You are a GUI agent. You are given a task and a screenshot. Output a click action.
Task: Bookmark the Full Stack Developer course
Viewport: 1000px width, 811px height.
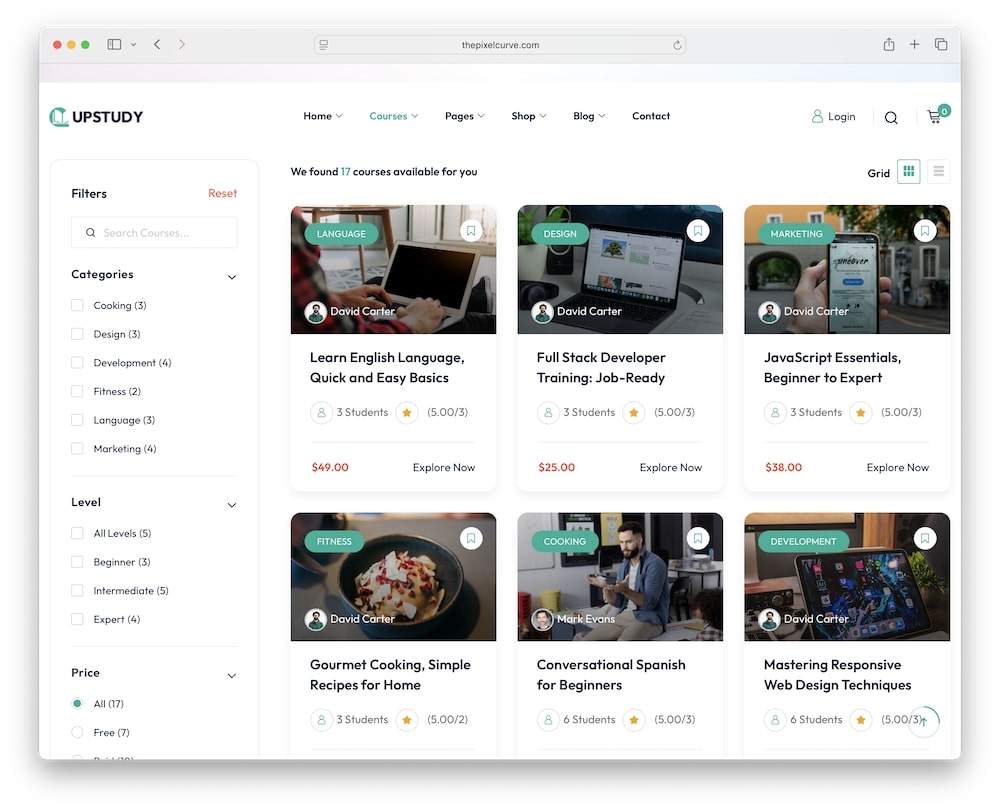(698, 231)
